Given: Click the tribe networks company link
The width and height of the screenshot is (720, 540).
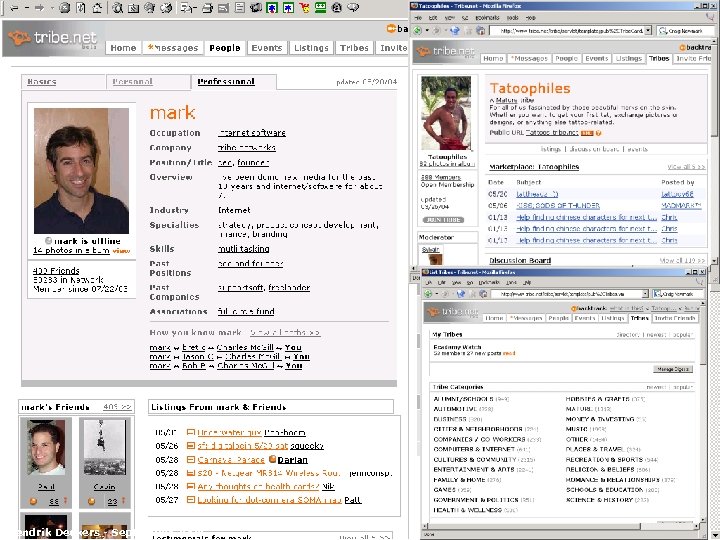Looking at the screenshot, I should pyautogui.click(x=247, y=147).
